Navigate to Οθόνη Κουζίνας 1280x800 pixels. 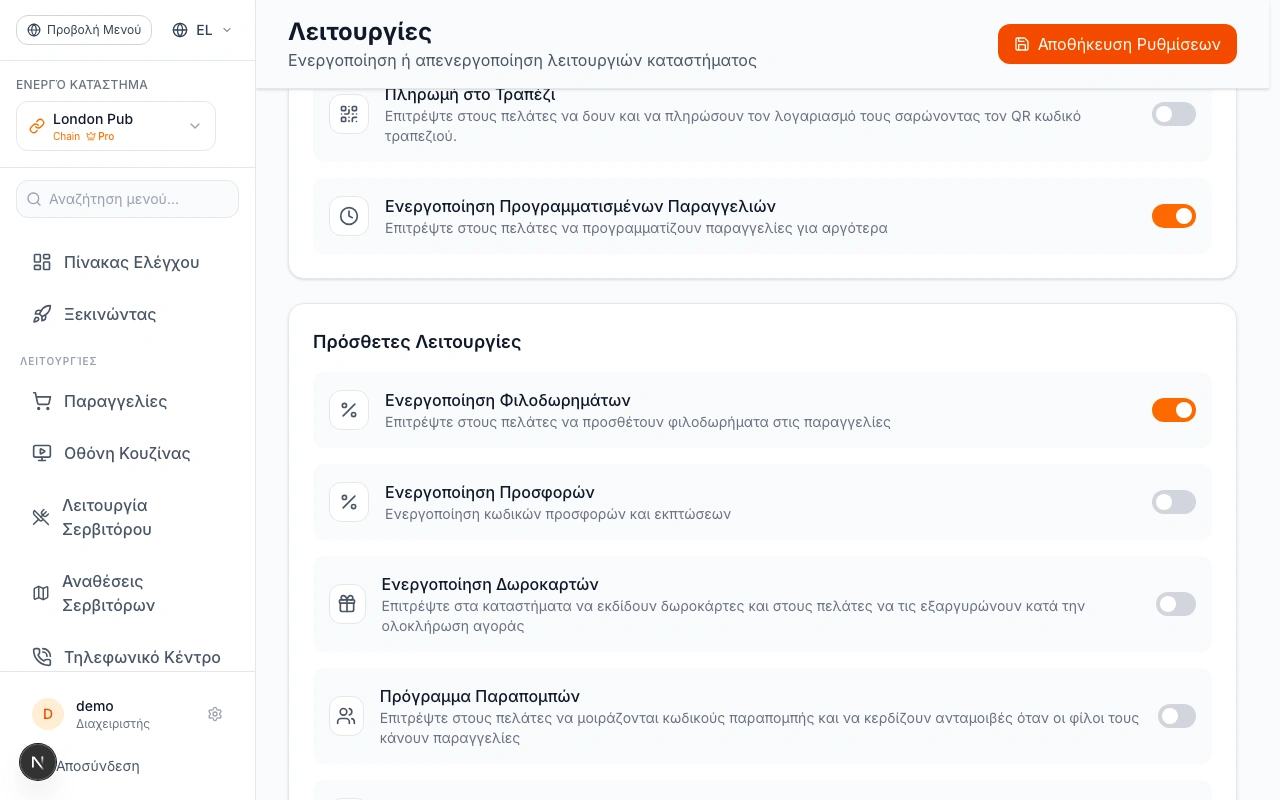click(128, 453)
